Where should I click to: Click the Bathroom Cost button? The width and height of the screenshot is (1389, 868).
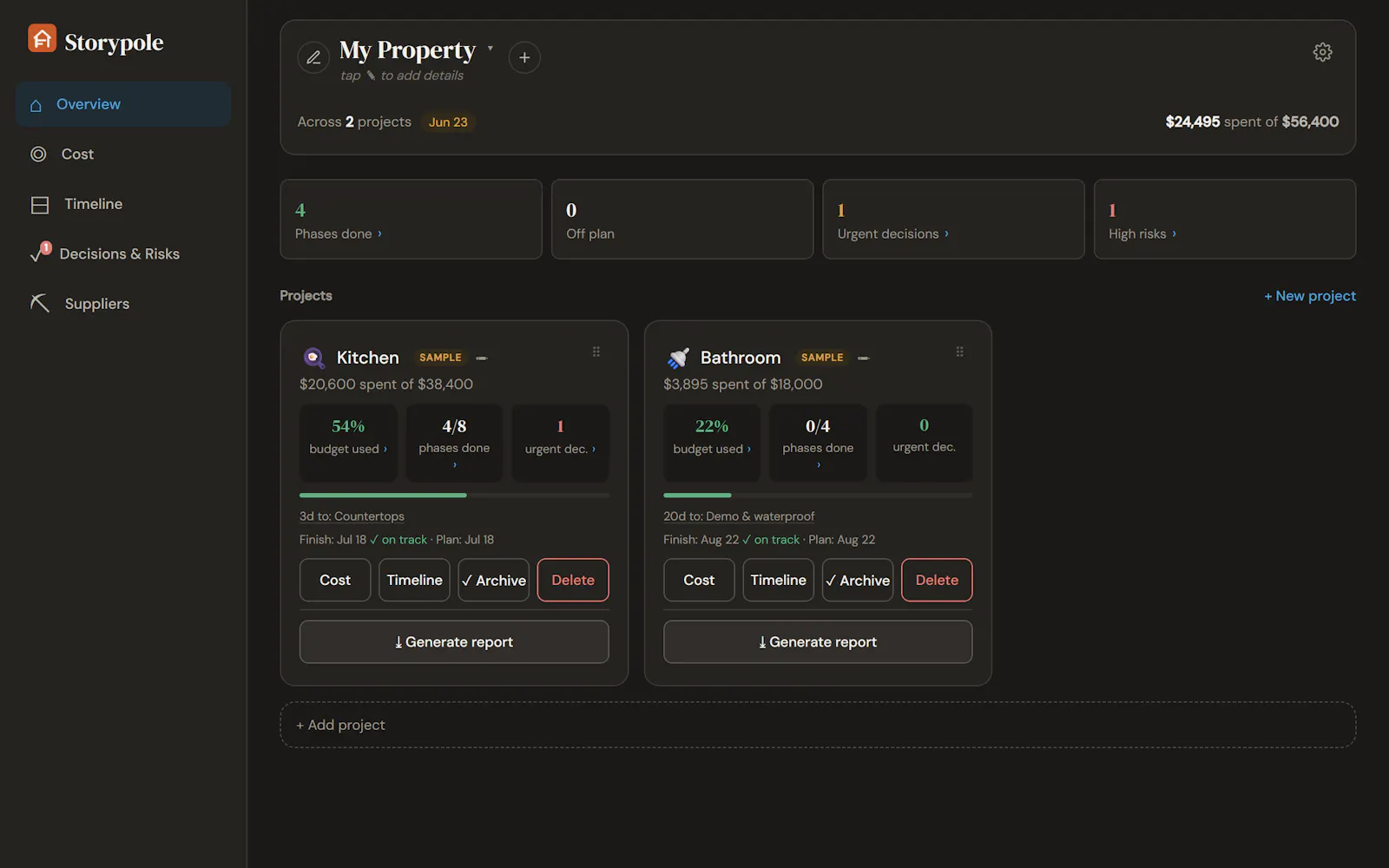pos(699,580)
